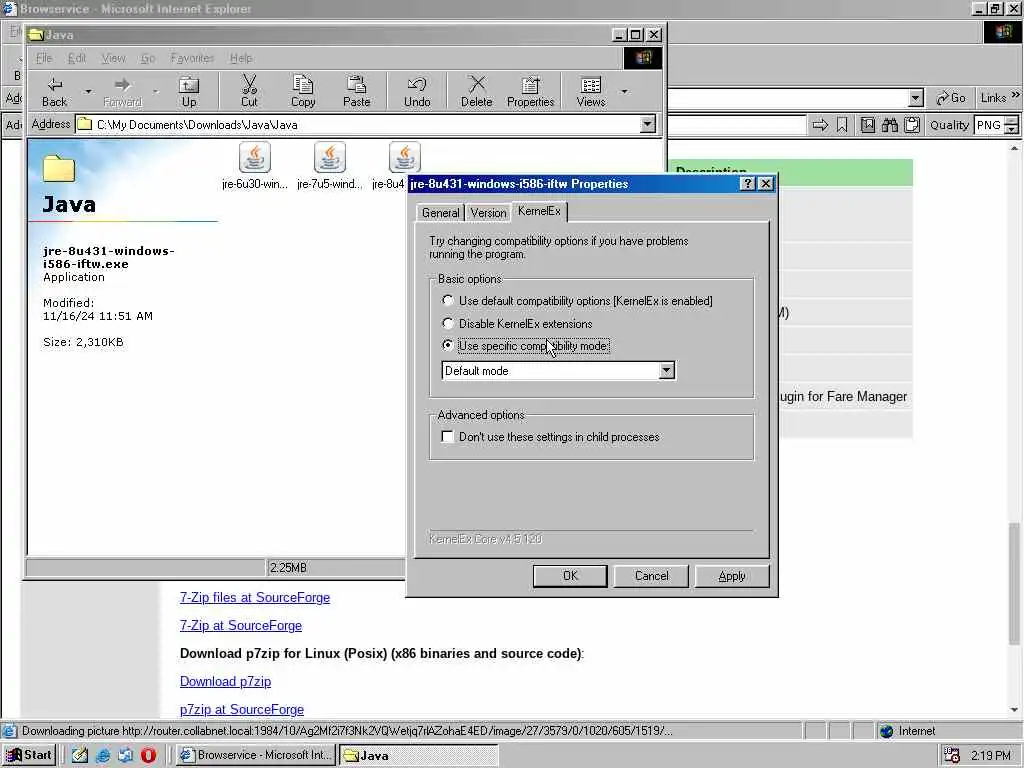The image size is (1024, 768).
Task: Paste from the Java window toolbar
Action: coord(357,91)
